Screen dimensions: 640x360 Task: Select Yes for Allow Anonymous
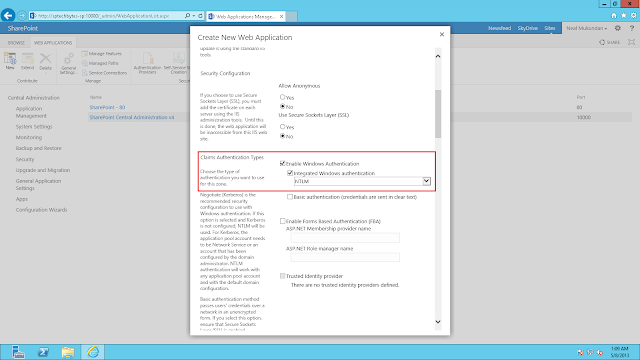coord(282,97)
